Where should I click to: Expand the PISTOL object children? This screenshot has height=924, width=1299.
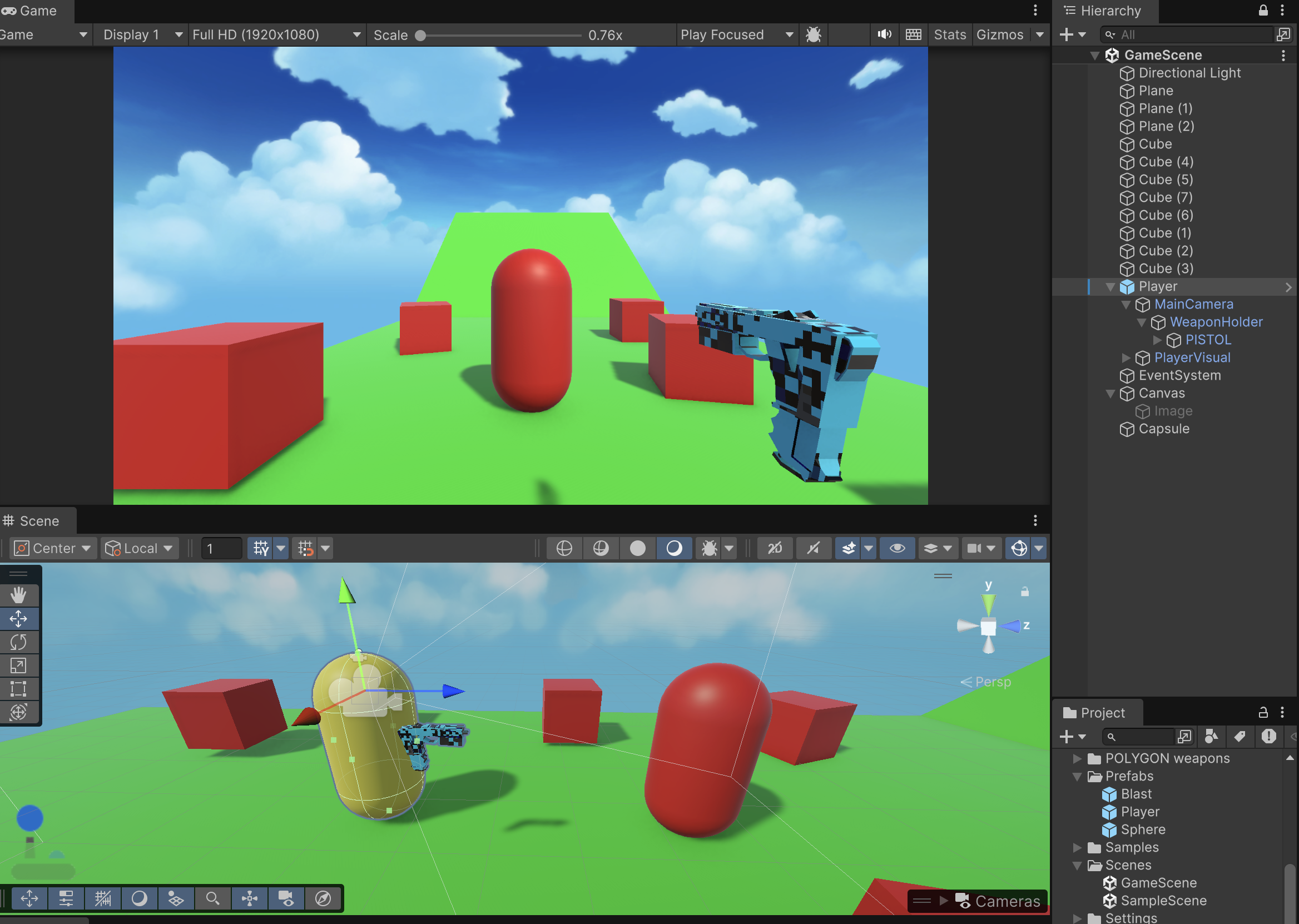(1157, 340)
